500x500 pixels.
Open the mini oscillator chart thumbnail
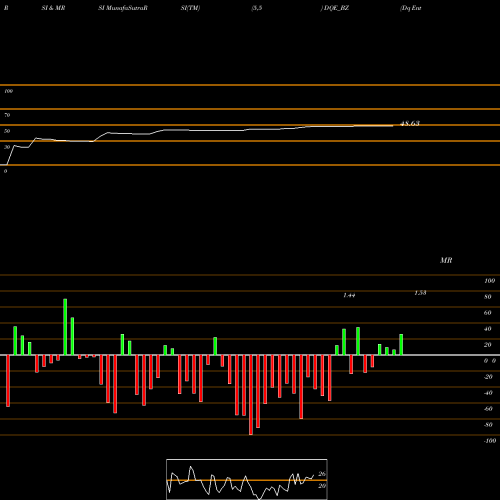pyautogui.click(x=247, y=479)
